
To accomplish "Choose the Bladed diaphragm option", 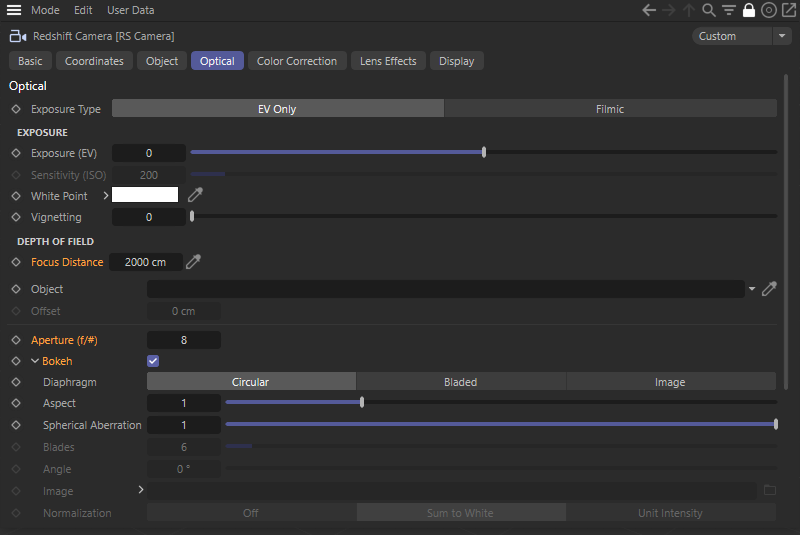I will [x=460, y=382].
